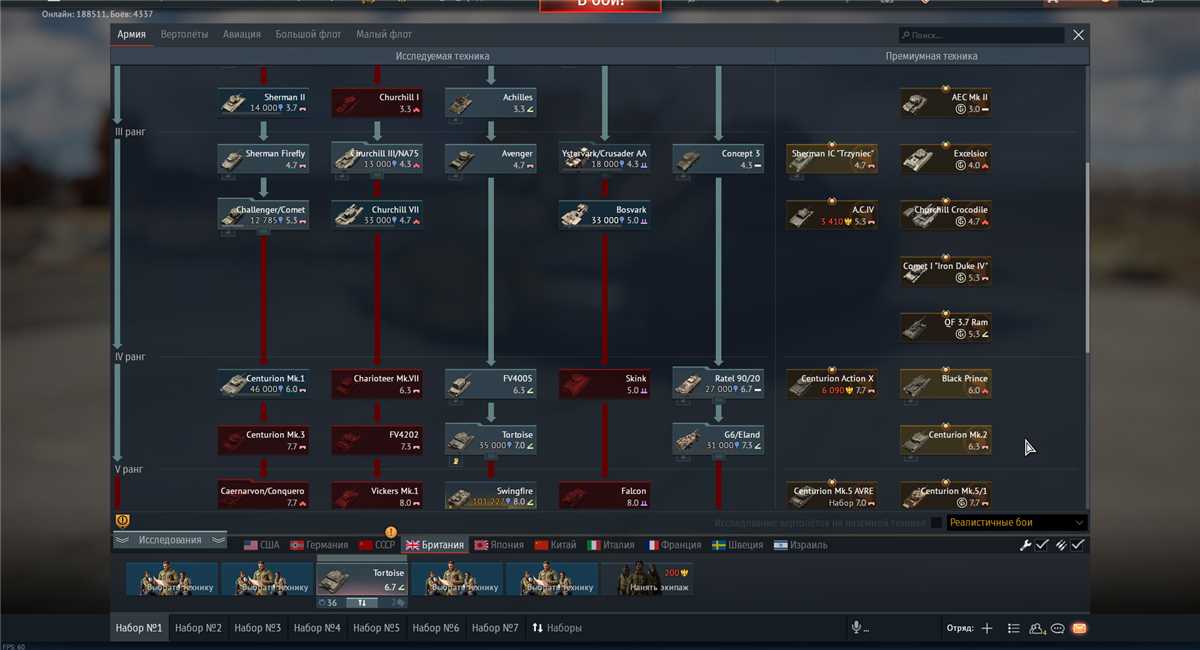Select the Bosvark anti-air card
1200x650 pixels.
pos(605,215)
